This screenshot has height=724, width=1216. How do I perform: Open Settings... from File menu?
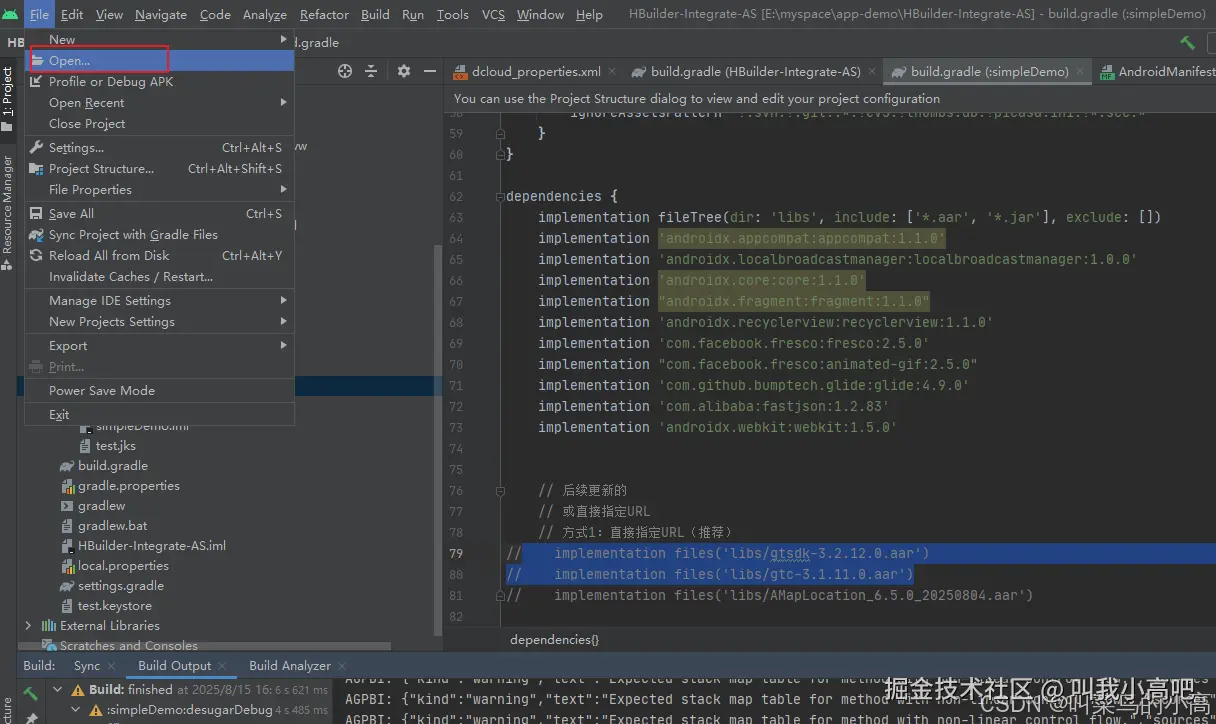pos(160,147)
